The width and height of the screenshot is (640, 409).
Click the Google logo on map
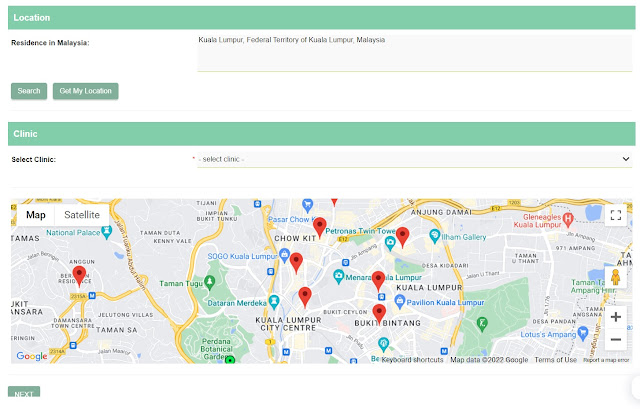32,356
